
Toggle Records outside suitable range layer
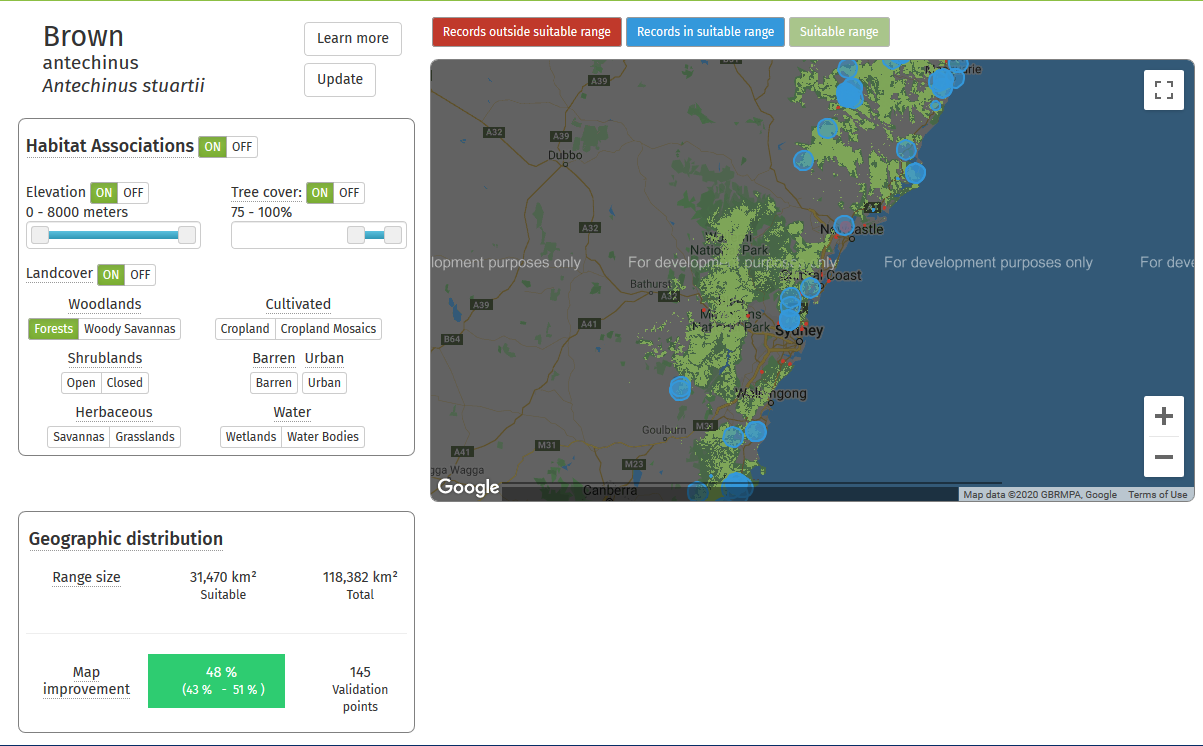tap(526, 32)
